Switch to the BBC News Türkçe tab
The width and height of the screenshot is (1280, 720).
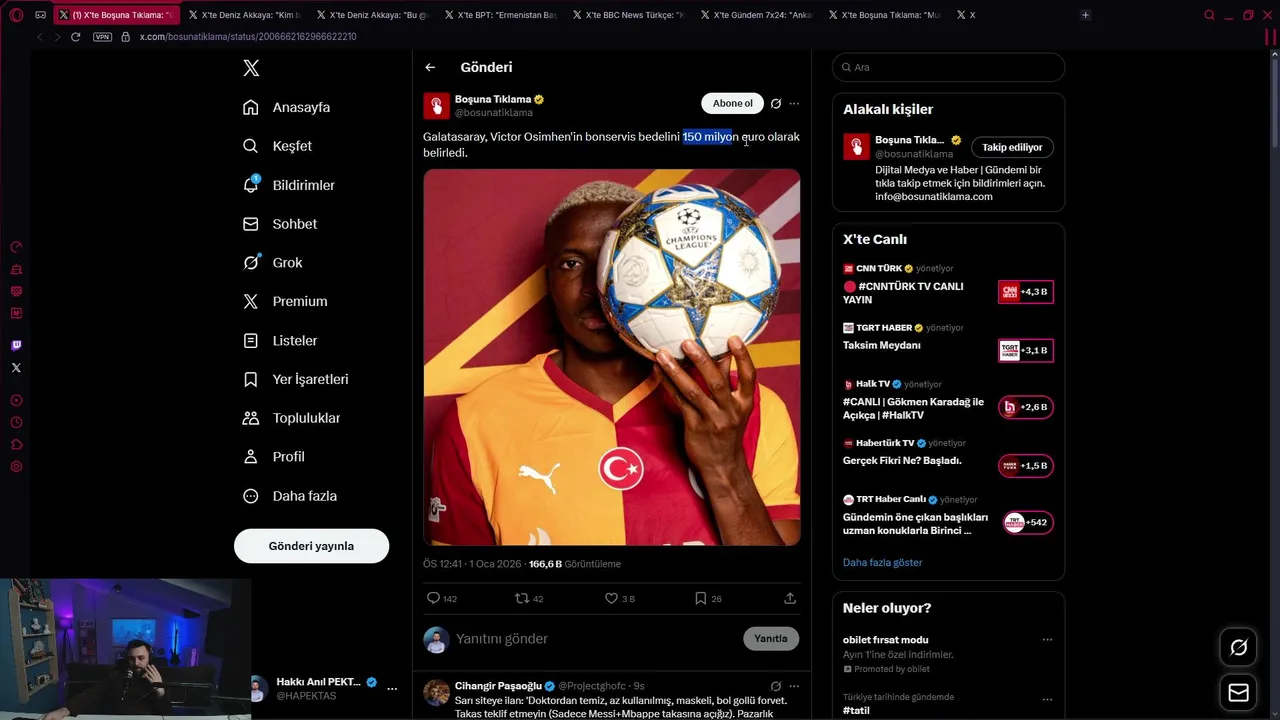click(629, 15)
